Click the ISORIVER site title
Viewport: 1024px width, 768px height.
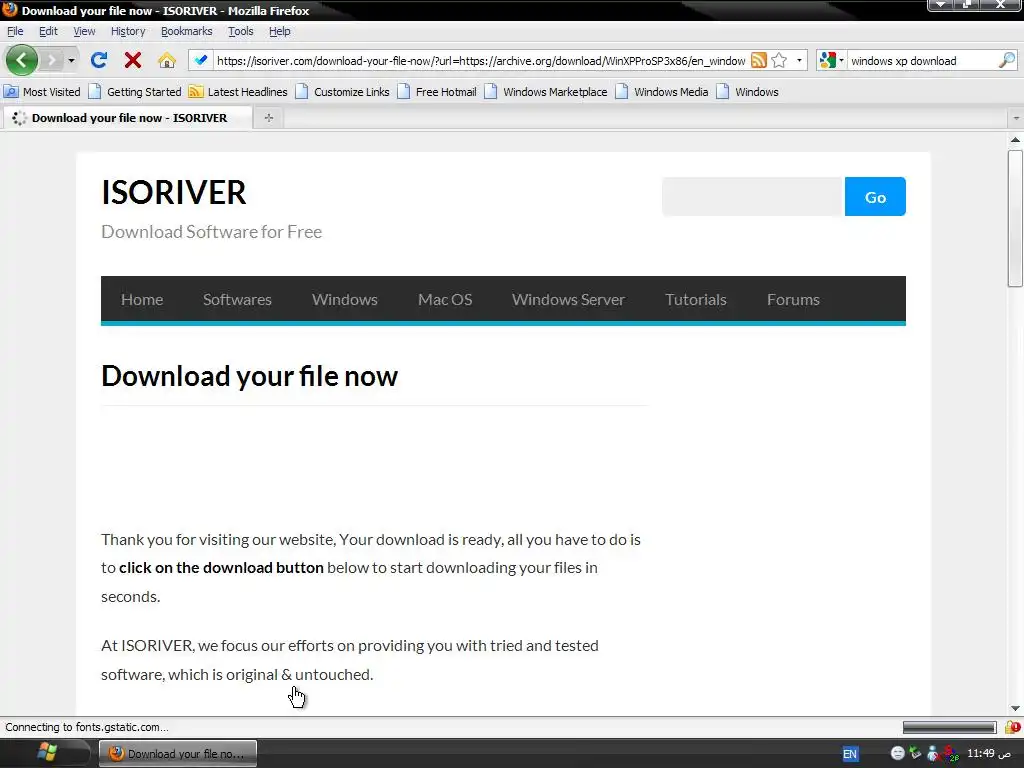174,192
